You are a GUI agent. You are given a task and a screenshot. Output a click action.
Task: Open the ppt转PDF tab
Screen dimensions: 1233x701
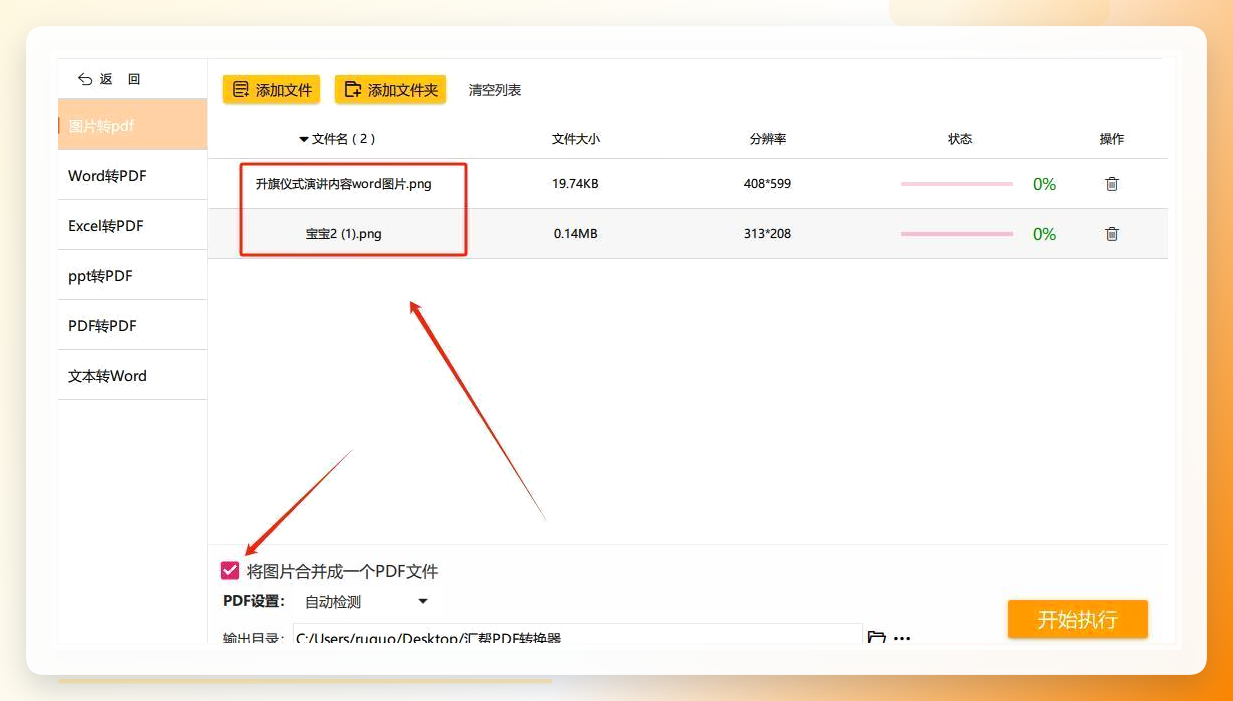pyautogui.click(x=132, y=276)
